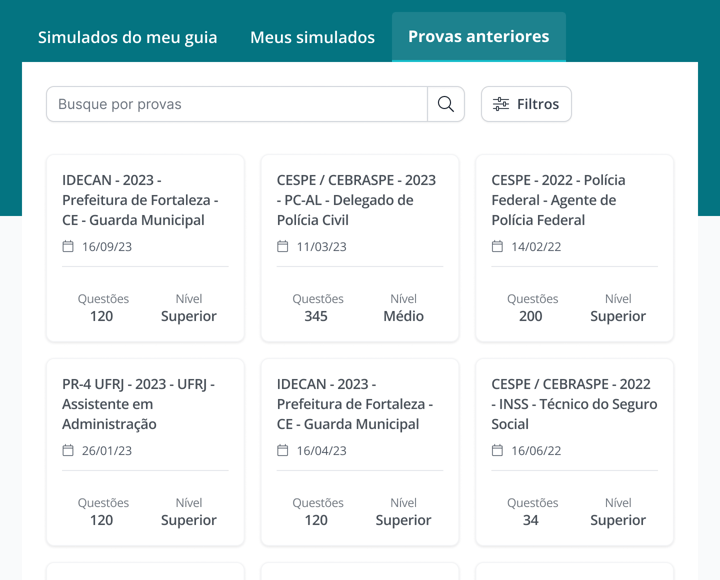
Task: Click the 200 questions count on Polícia Federal card
Action: 531,316
